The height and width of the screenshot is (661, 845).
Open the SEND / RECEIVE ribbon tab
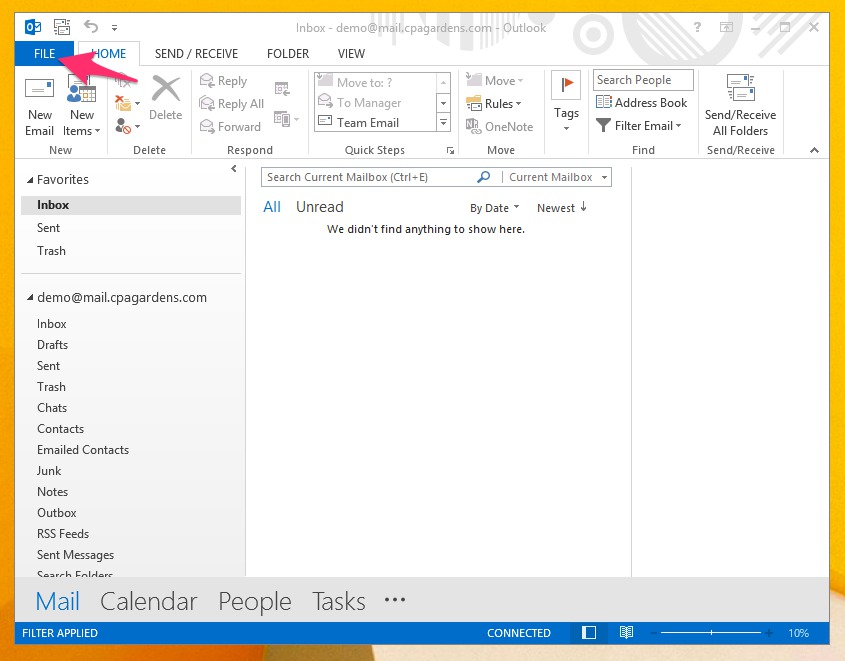(196, 54)
